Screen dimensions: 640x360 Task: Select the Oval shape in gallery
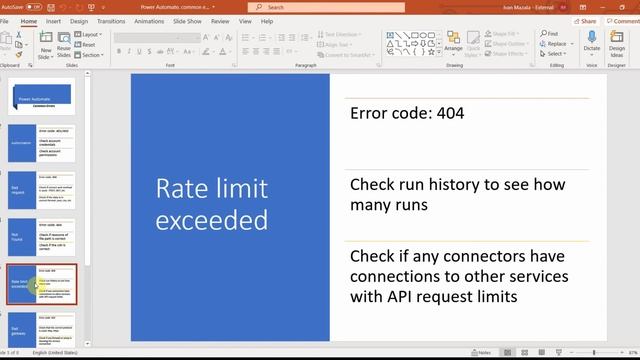point(423,36)
